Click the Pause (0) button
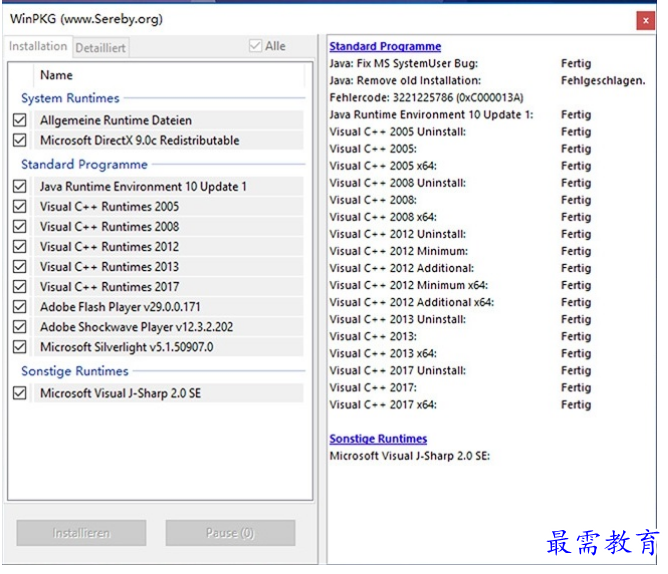The width and height of the screenshot is (668, 574). 230,533
